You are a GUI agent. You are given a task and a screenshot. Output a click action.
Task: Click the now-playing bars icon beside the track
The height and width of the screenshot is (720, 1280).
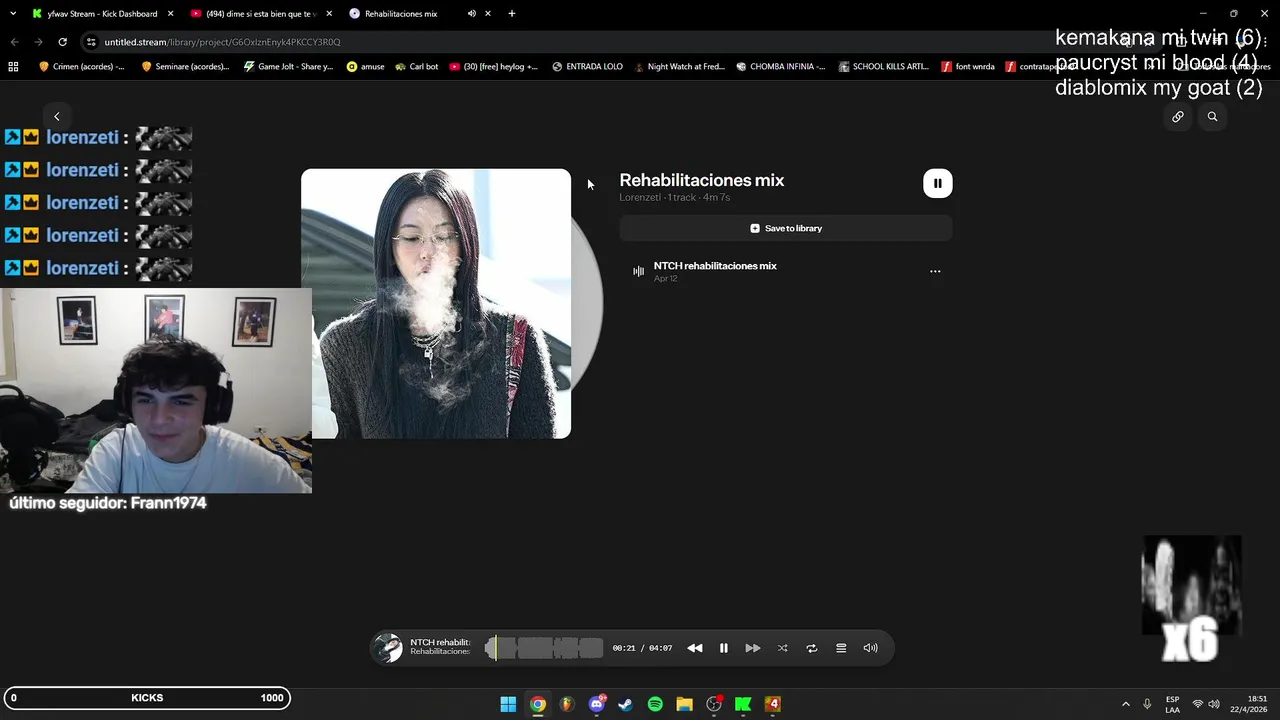pyautogui.click(x=638, y=271)
